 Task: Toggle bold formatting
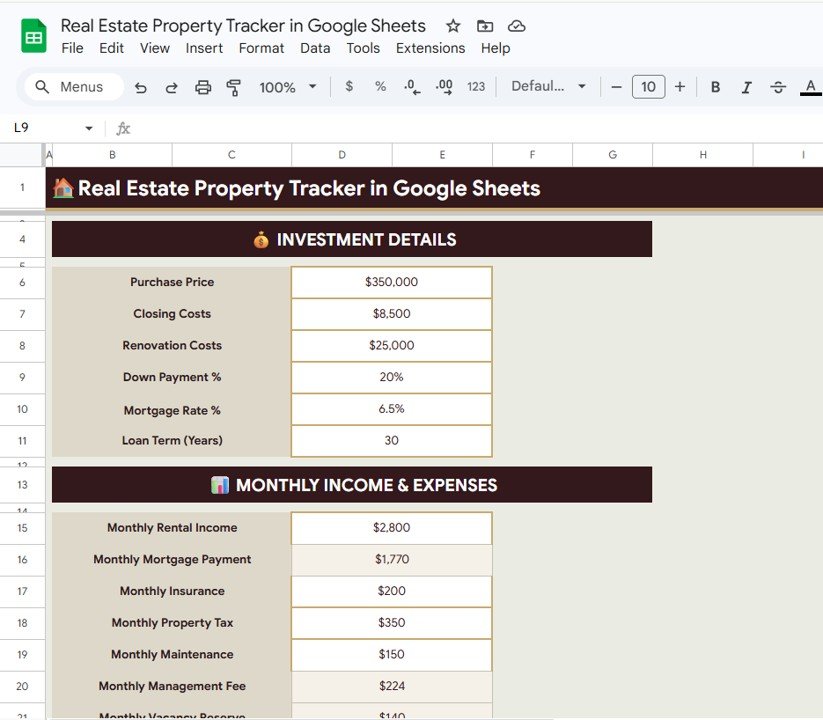pyautogui.click(x=715, y=87)
